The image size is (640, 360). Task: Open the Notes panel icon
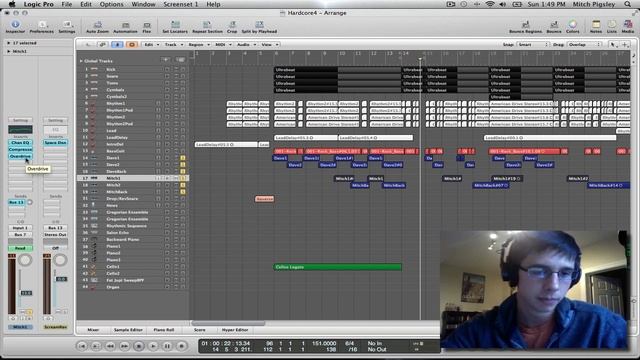(596, 24)
